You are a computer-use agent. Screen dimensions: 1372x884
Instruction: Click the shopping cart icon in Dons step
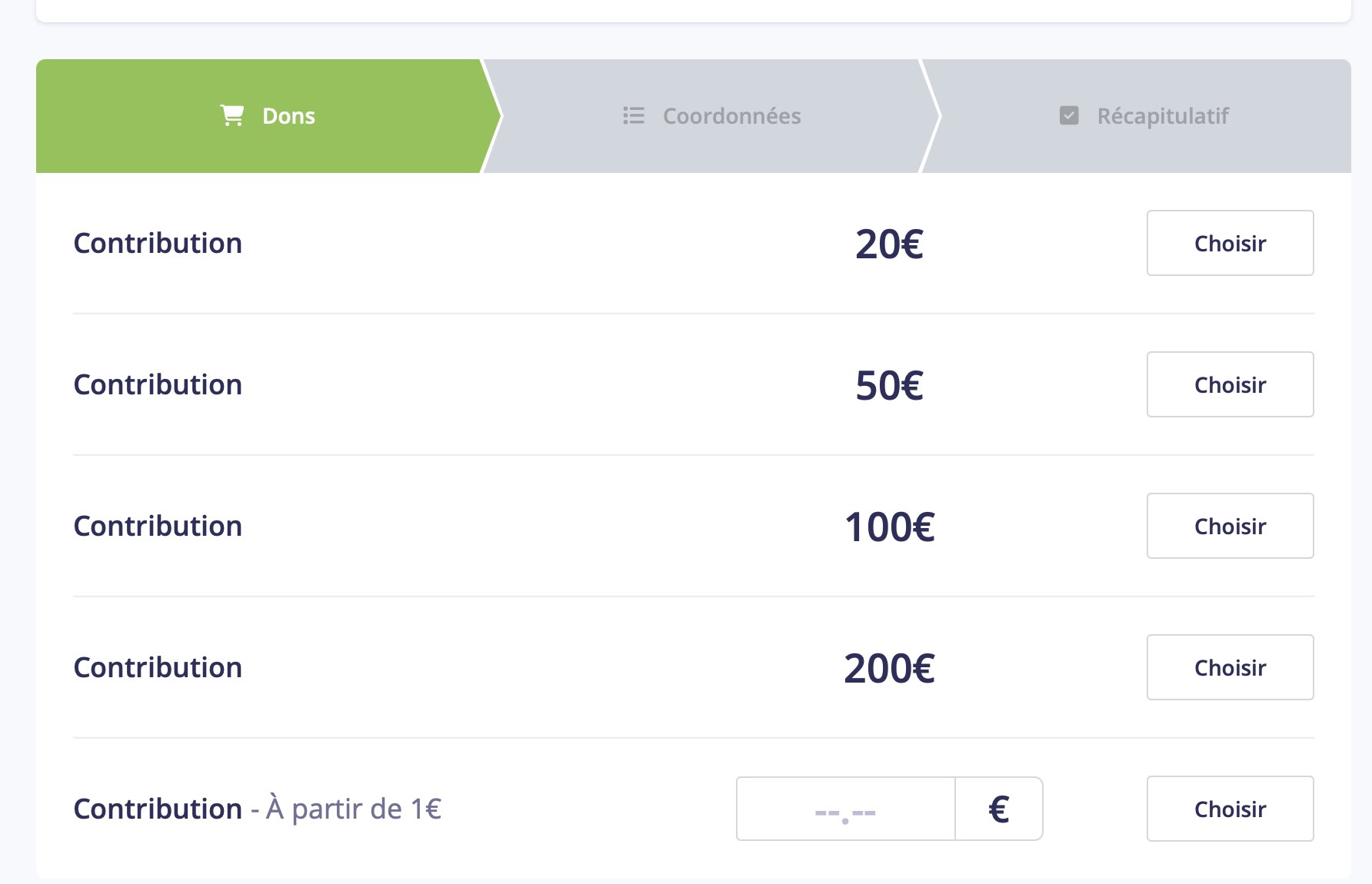(231, 115)
